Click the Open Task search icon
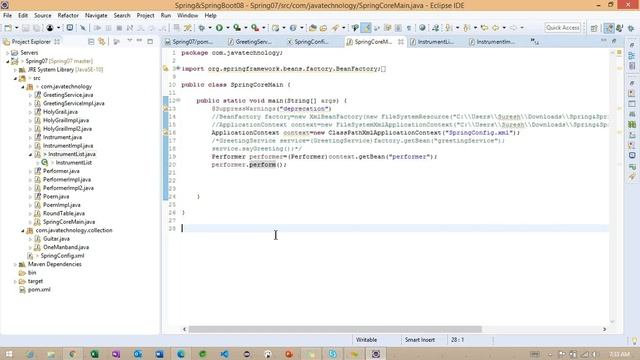Viewport: 640px width, 360px height. (323, 28)
